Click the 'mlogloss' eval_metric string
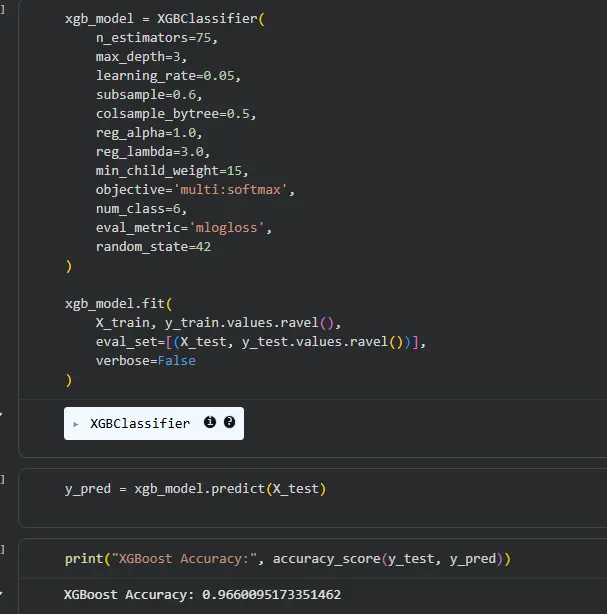This screenshot has height=614, width=607. pos(226,228)
